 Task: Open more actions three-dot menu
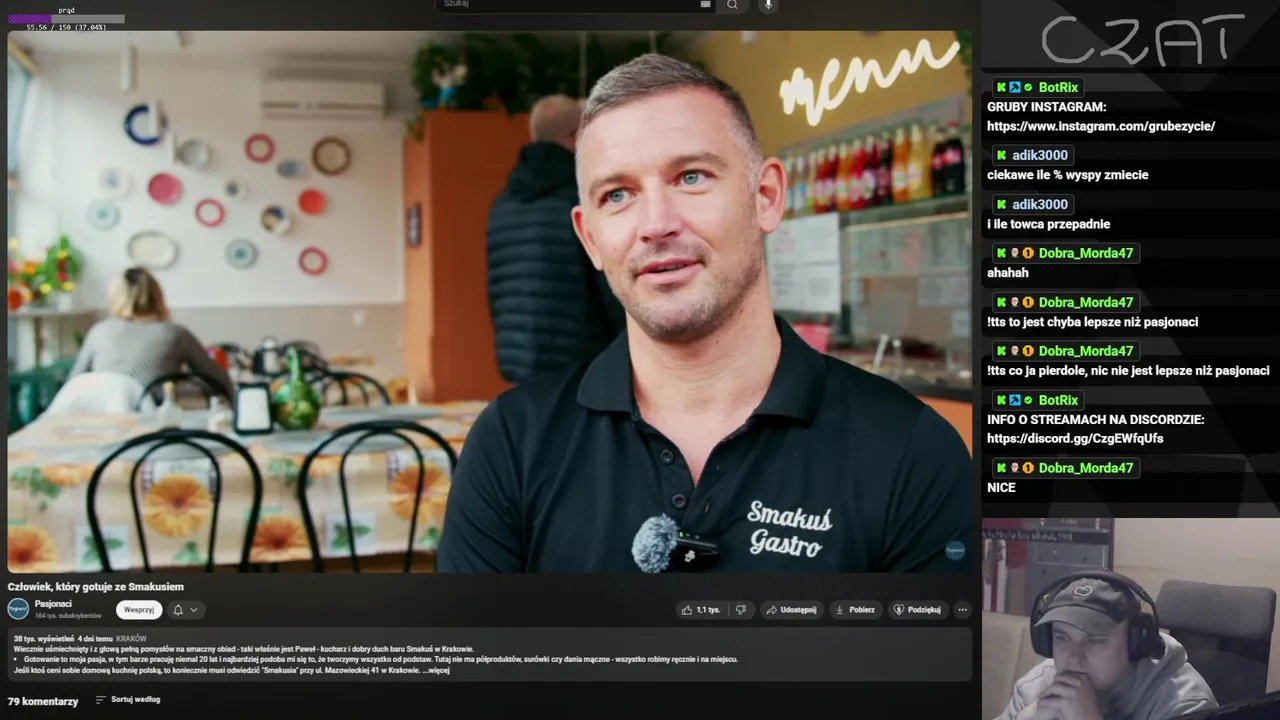coord(962,610)
